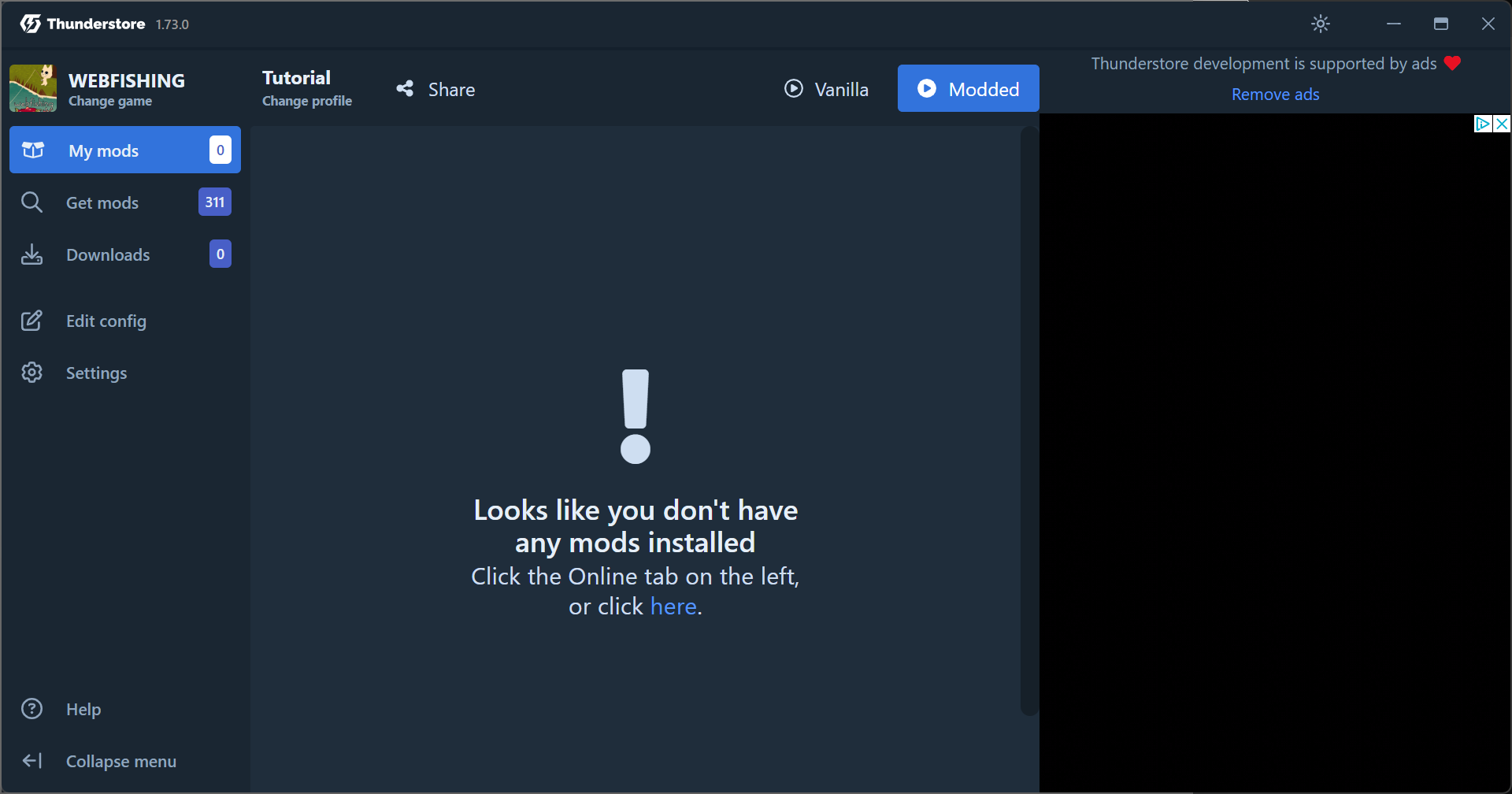The image size is (1512, 794).
Task: Click the mod list vertical scrollbar
Action: tap(1029, 421)
